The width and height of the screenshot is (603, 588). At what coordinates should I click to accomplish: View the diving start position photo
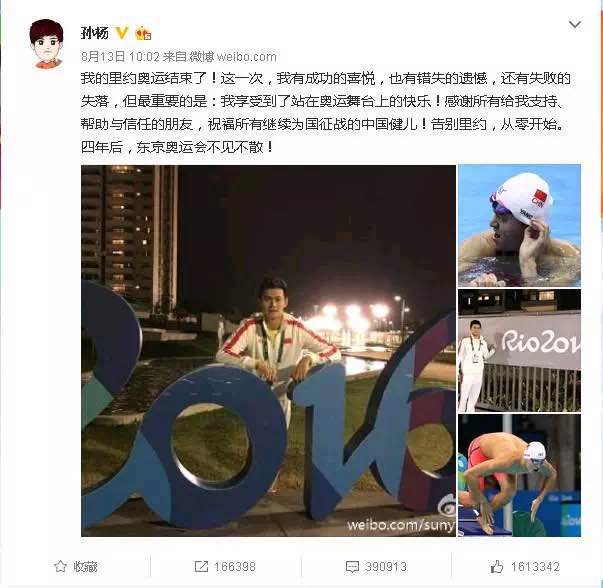[x=519, y=475]
